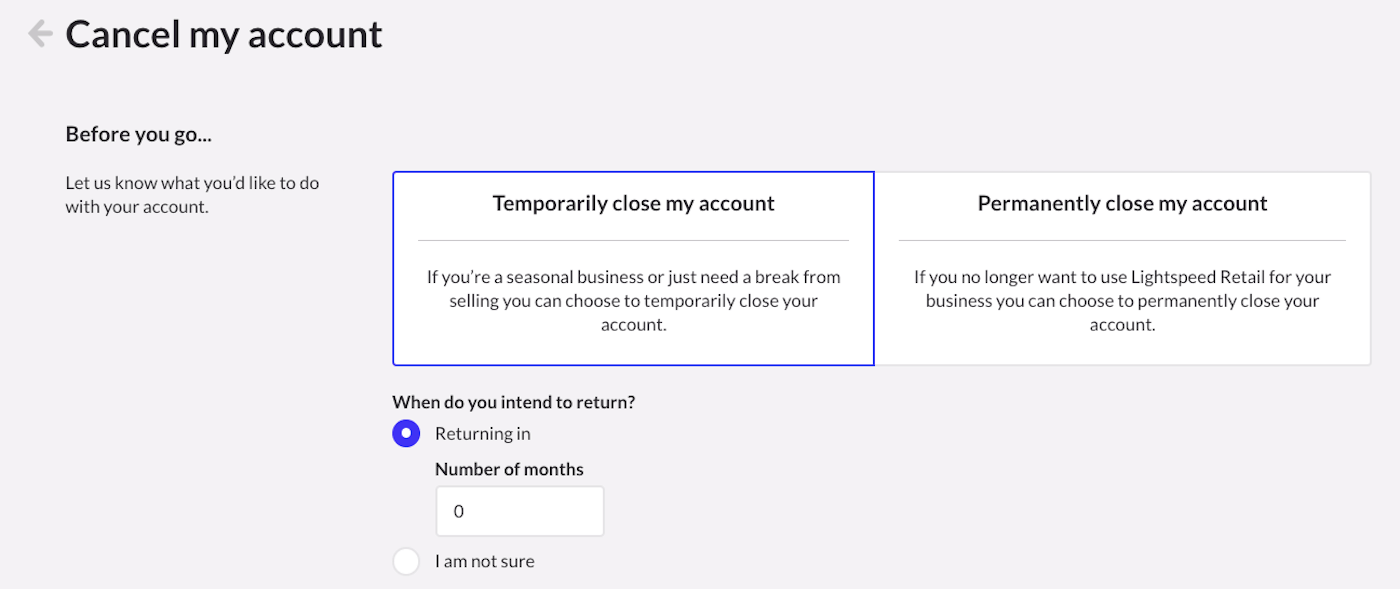
Task: Click the divider under Temporarily close heading
Action: pyautogui.click(x=633, y=241)
